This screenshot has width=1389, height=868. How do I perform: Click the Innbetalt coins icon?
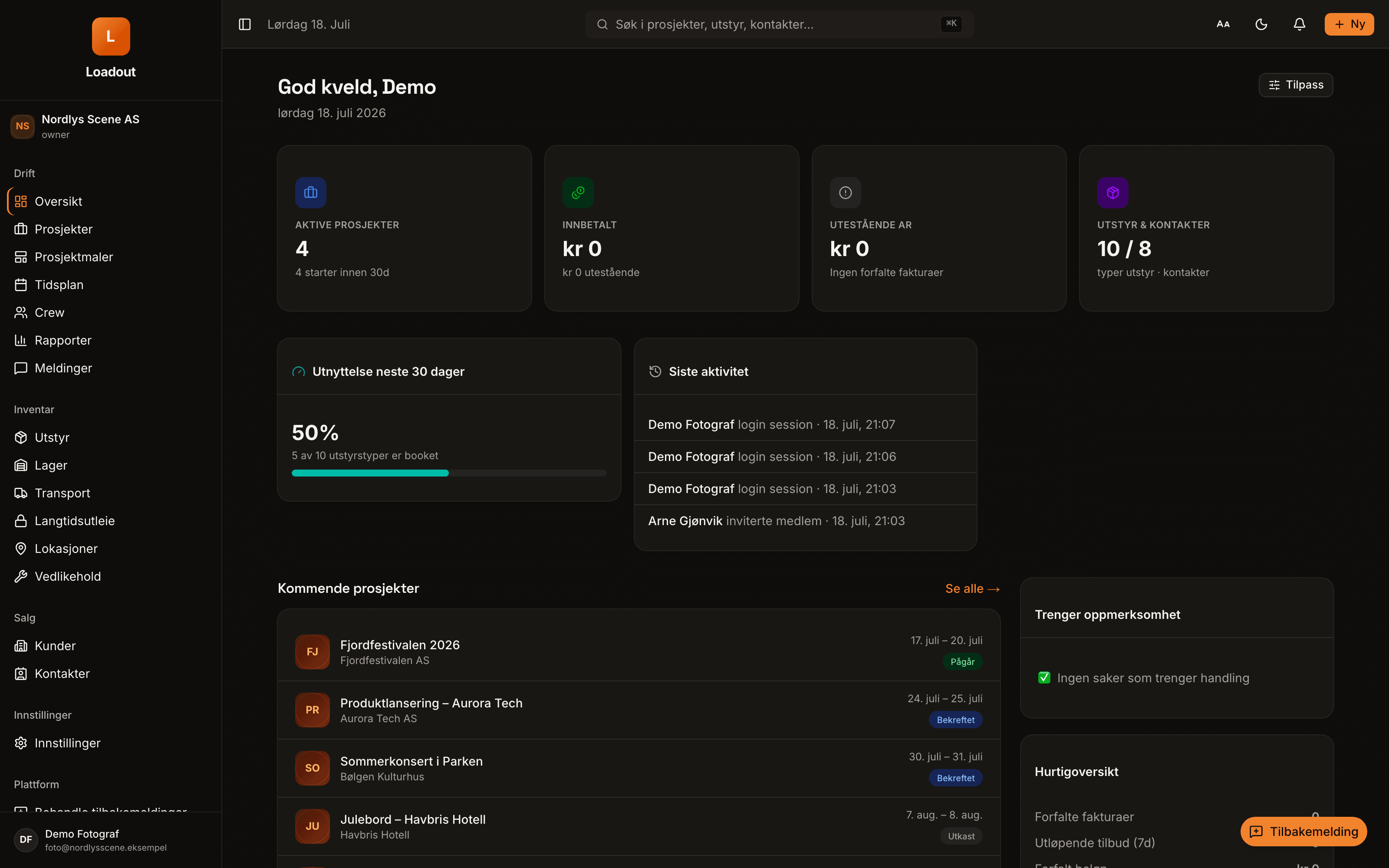tap(578, 192)
